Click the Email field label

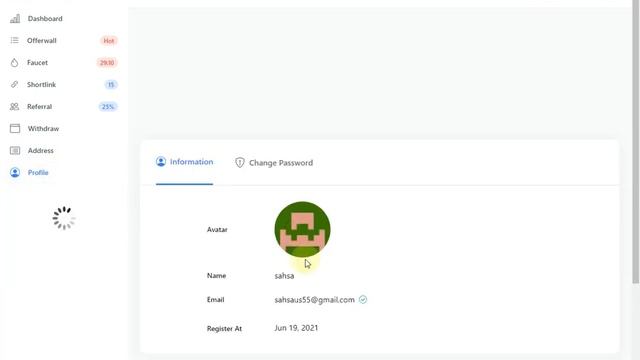coord(216,300)
